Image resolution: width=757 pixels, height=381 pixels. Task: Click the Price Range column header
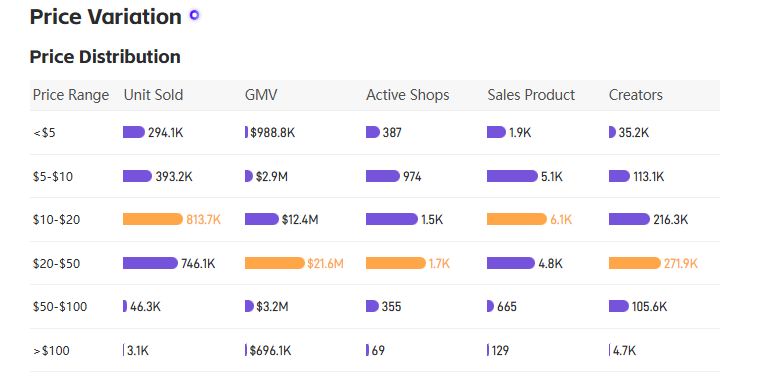tap(71, 95)
